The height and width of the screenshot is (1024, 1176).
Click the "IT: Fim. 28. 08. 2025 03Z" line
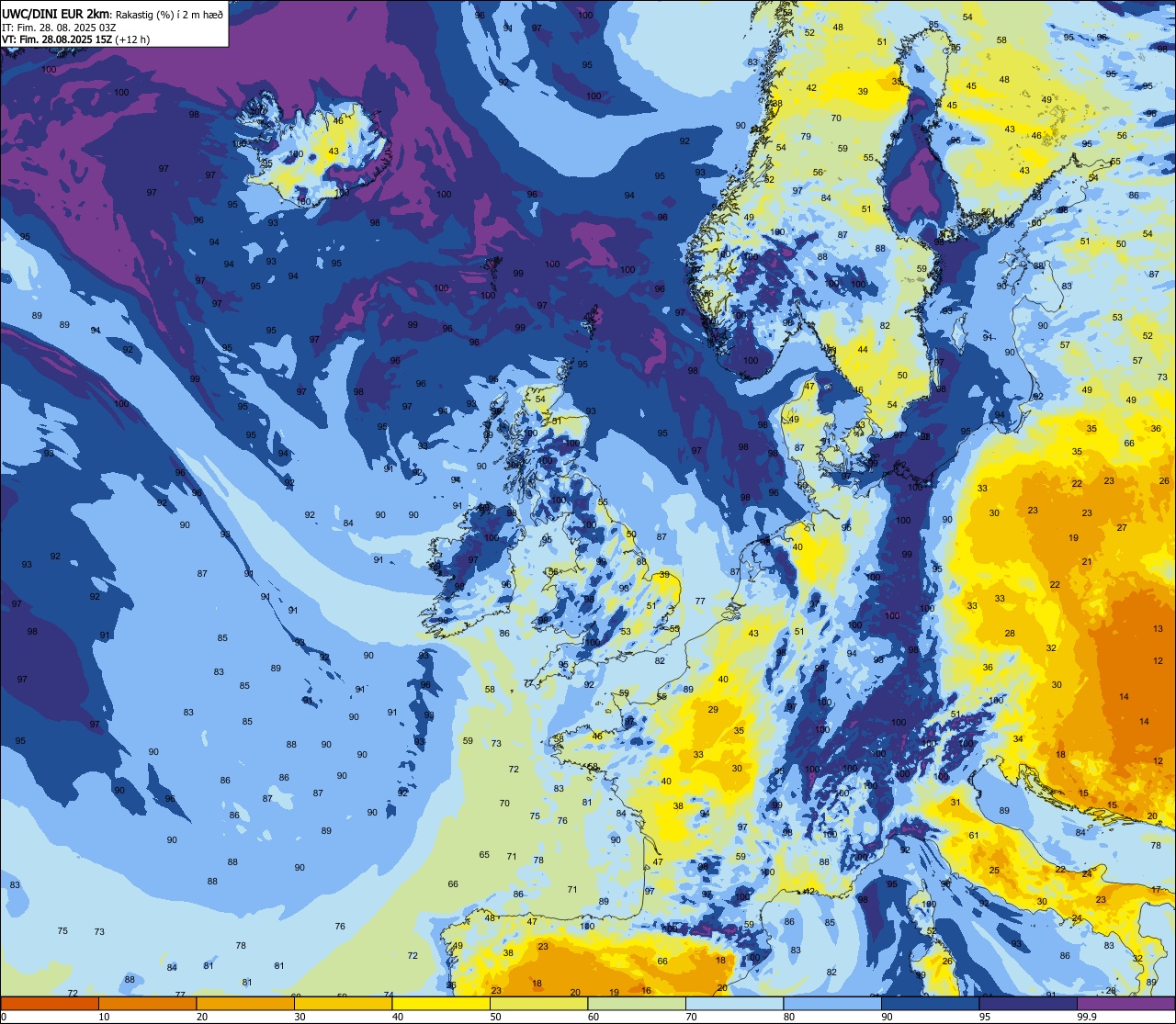click(x=57, y=27)
